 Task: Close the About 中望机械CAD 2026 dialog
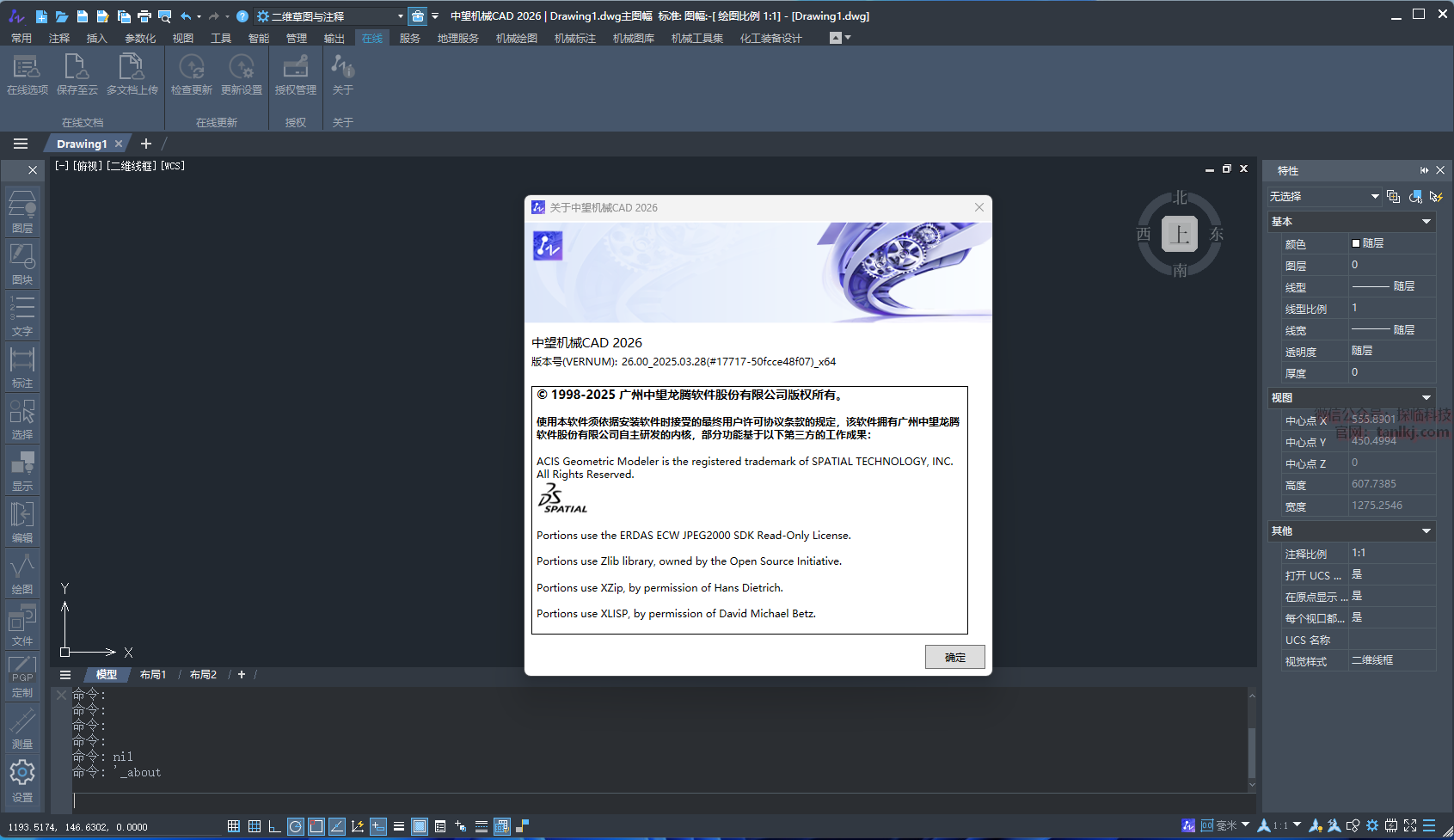point(979,207)
